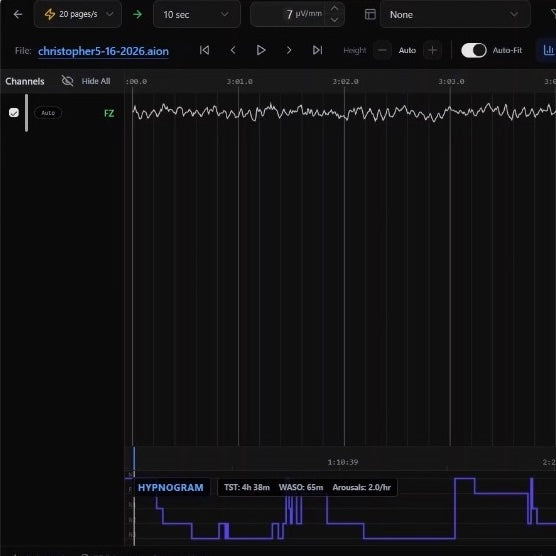Toggle the Auto-Fit switch

click(474, 50)
